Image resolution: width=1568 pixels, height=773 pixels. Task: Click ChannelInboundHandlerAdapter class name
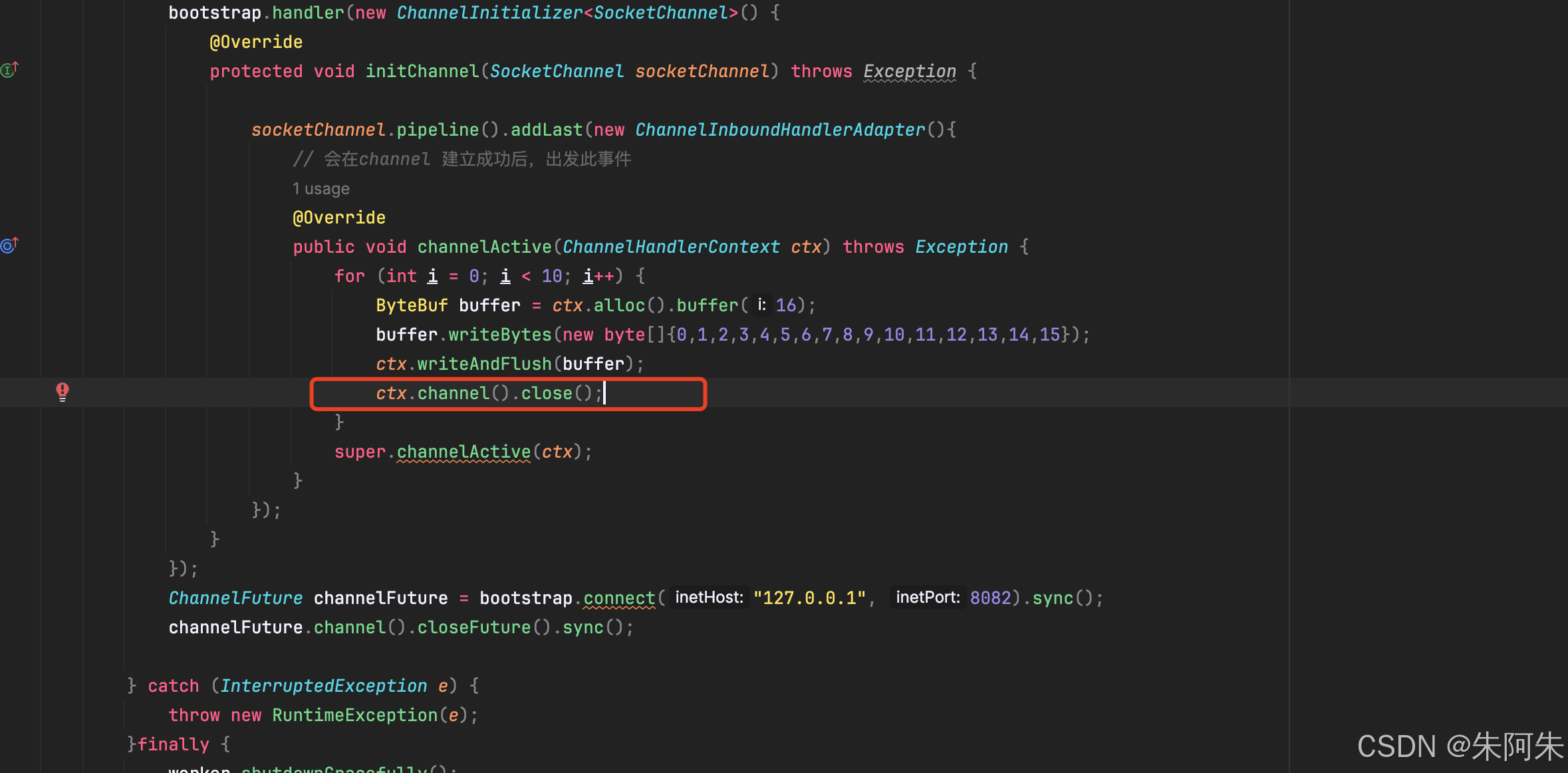click(780, 130)
